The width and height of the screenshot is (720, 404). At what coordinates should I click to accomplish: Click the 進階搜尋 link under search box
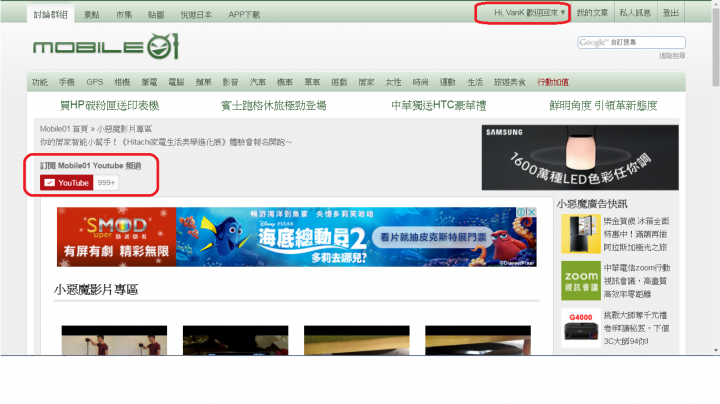point(672,56)
